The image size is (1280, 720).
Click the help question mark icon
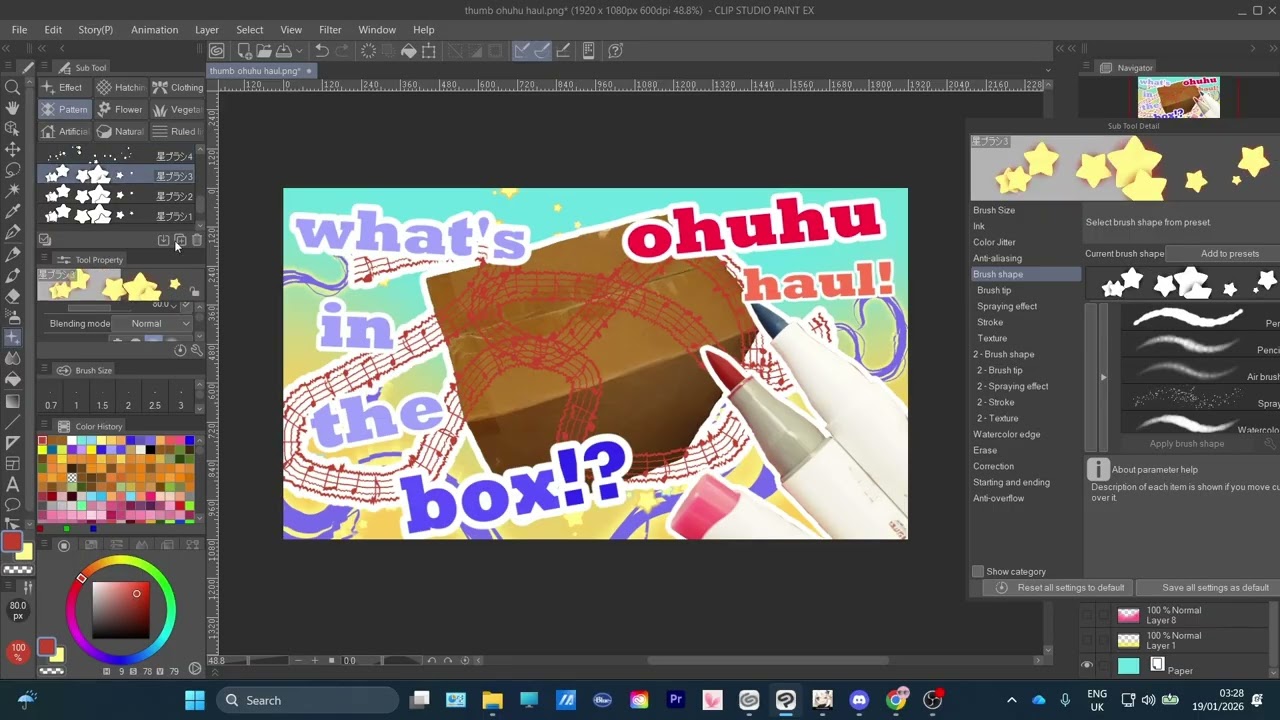tap(616, 51)
